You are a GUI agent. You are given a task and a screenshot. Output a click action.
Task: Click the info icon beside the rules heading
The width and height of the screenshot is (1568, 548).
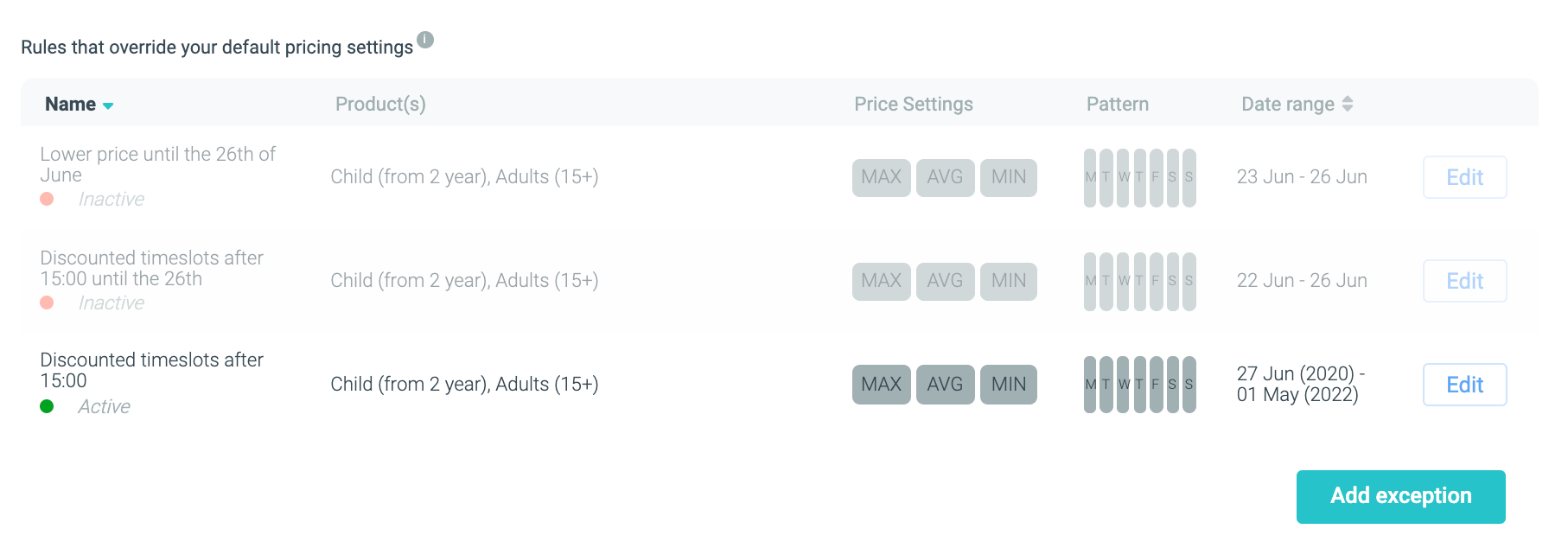click(x=425, y=40)
